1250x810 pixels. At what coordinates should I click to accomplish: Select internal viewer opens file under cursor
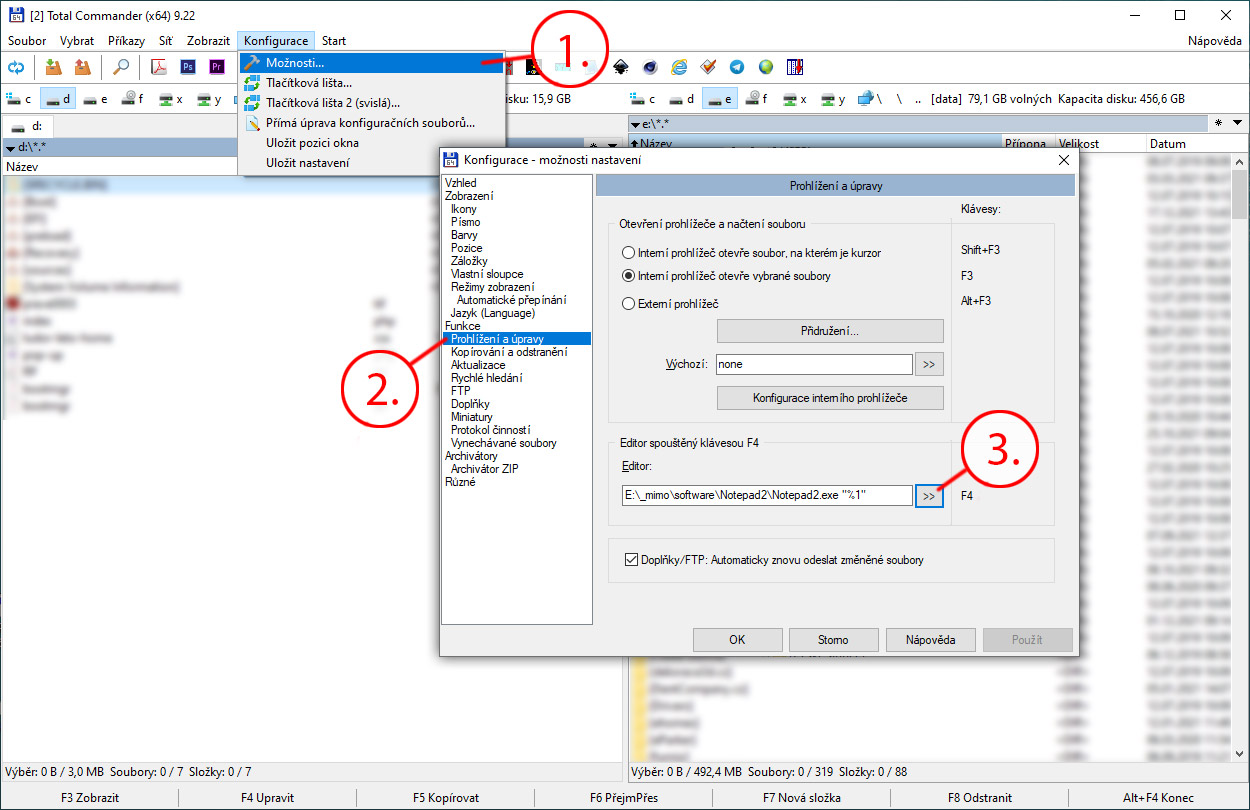628,253
